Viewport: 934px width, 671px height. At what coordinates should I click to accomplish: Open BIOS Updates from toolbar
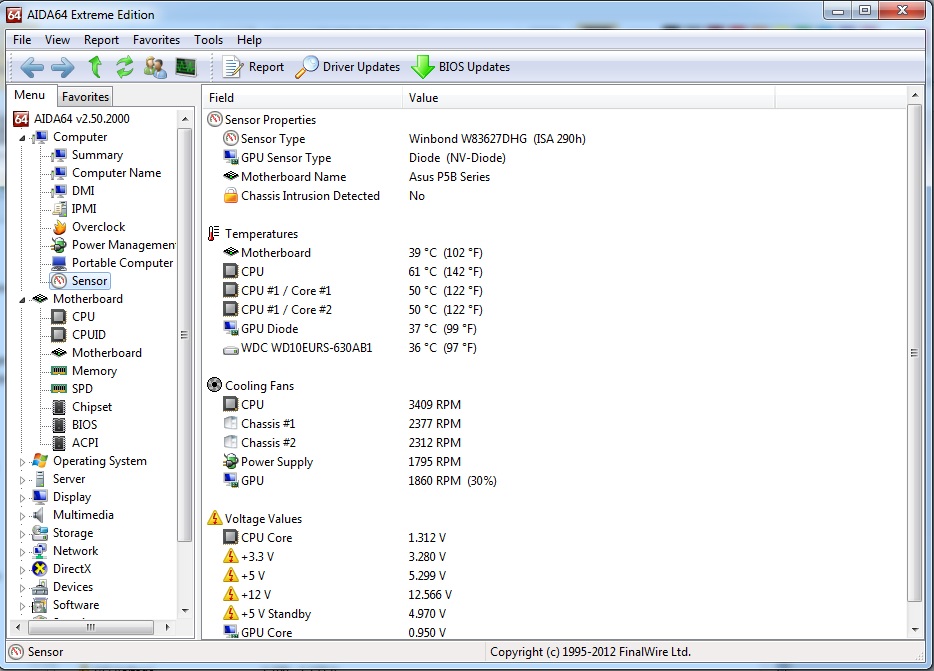point(461,67)
